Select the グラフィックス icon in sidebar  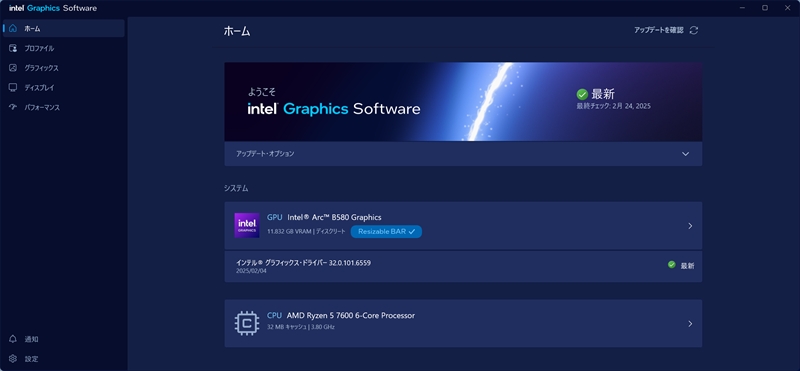(13, 68)
